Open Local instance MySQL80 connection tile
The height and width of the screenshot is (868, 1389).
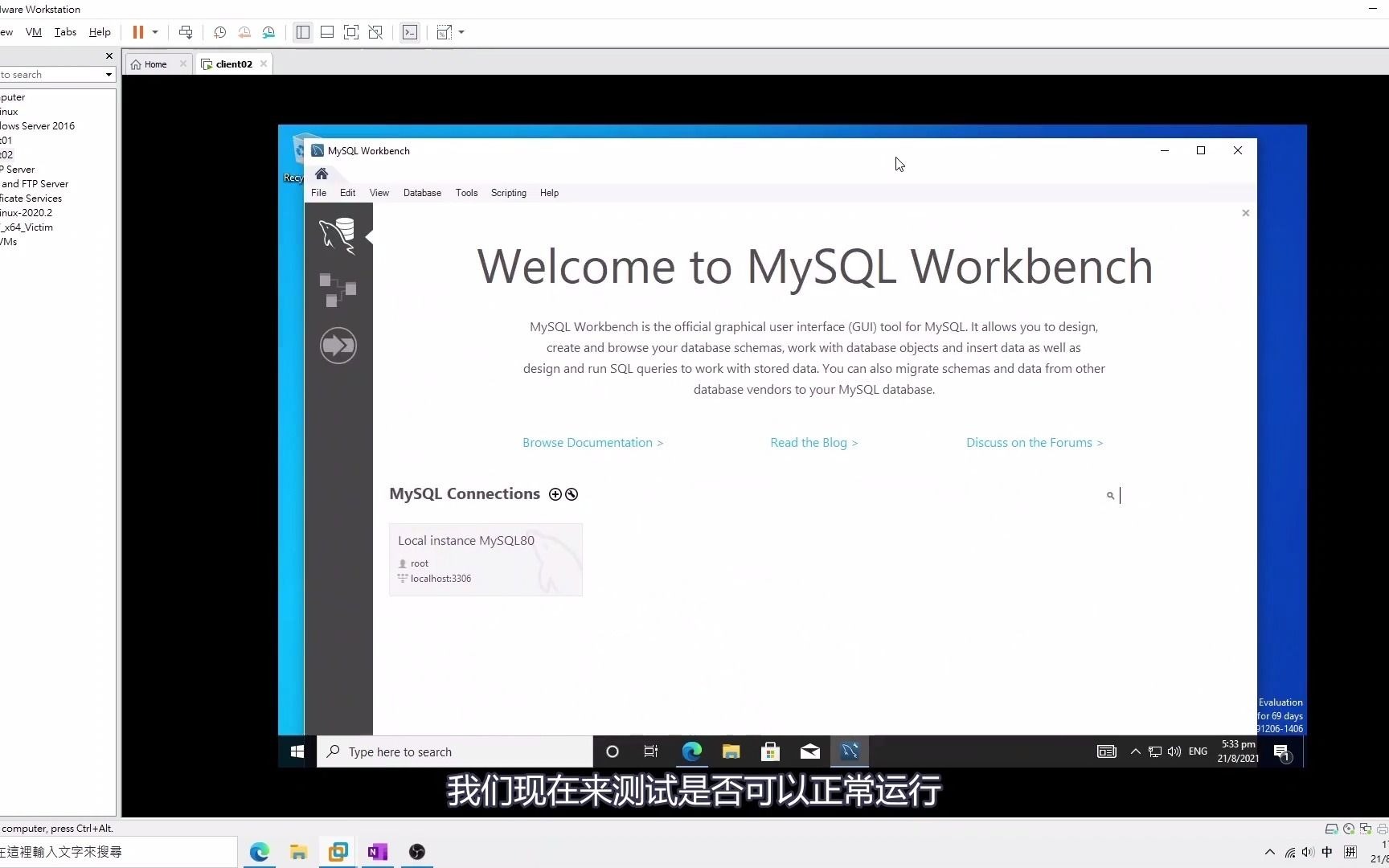pyautogui.click(x=486, y=559)
